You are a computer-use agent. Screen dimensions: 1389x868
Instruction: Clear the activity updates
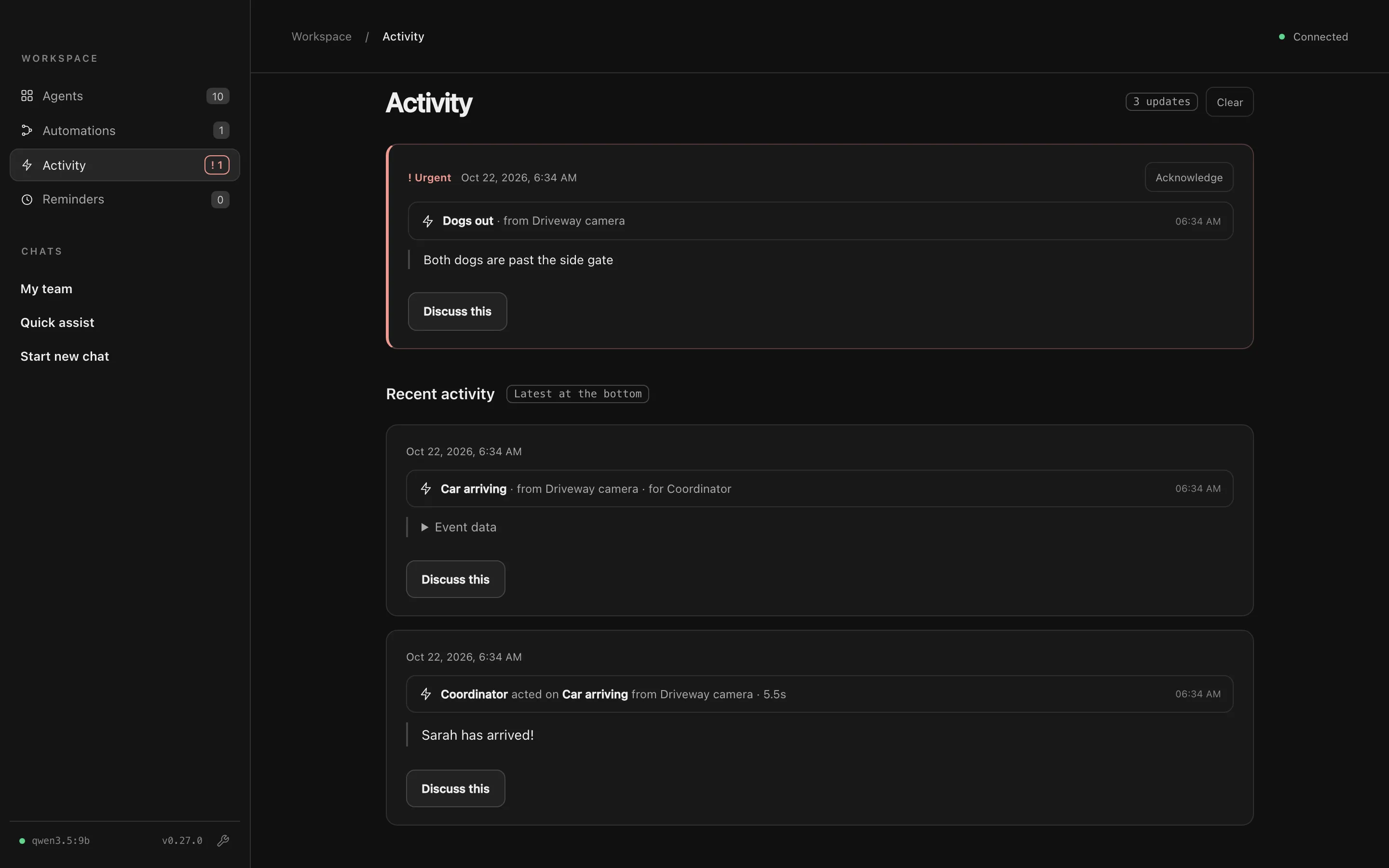click(1229, 102)
